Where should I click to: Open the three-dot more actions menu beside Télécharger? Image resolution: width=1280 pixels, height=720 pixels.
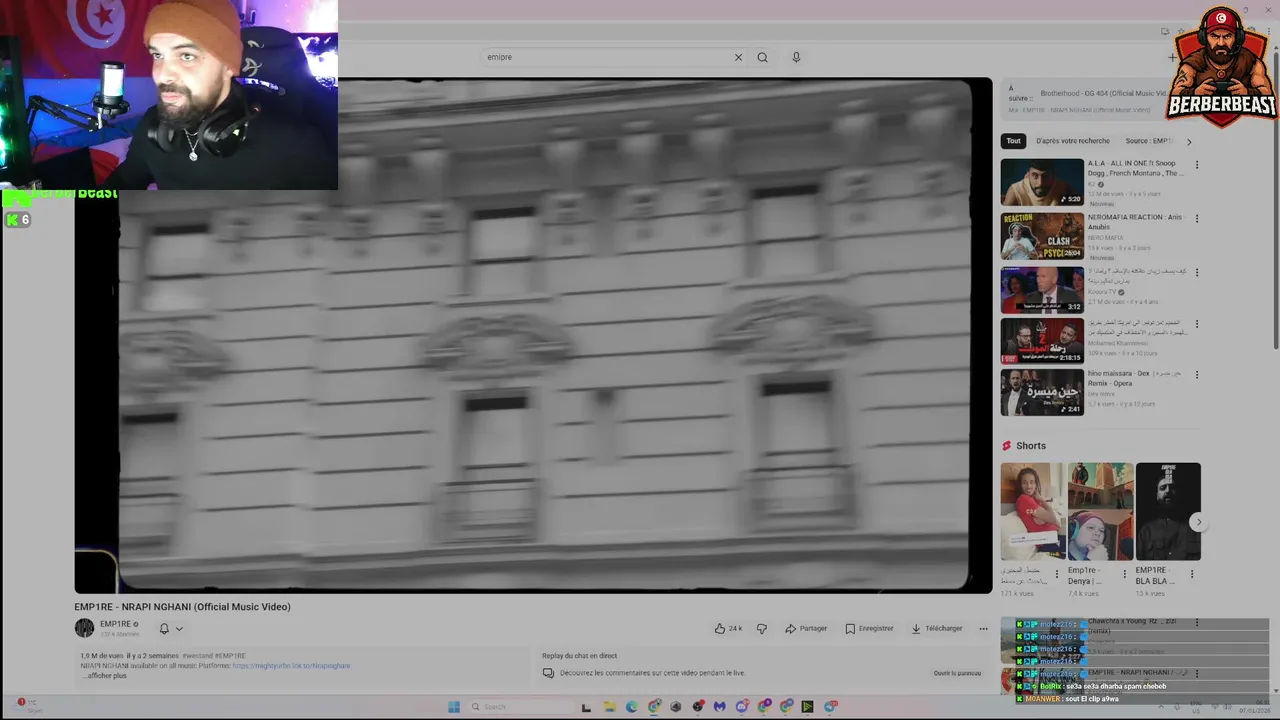983,628
